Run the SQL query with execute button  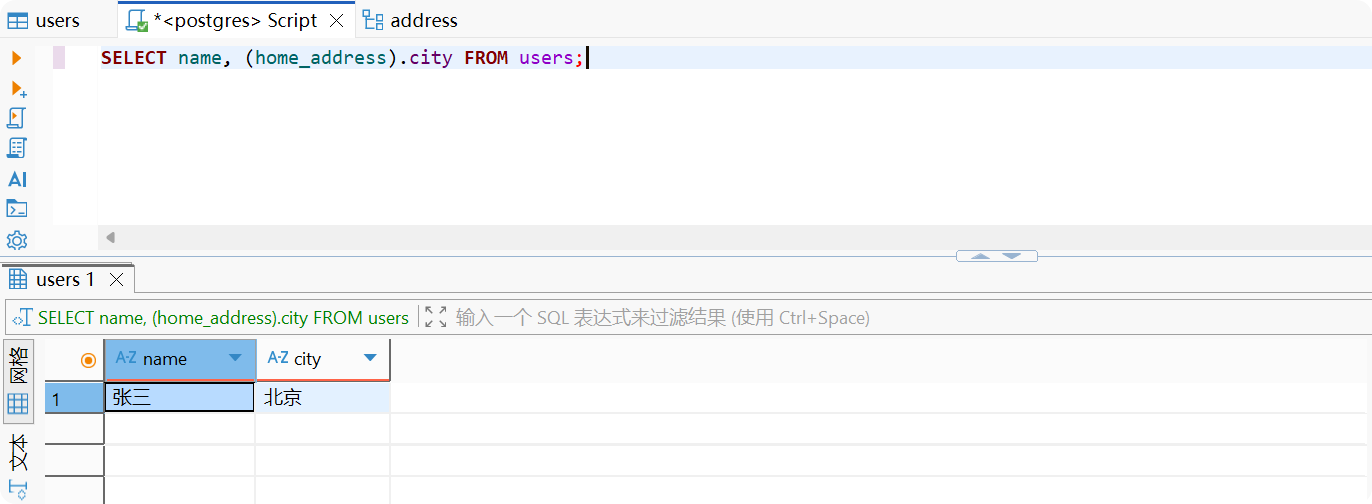[x=17, y=58]
